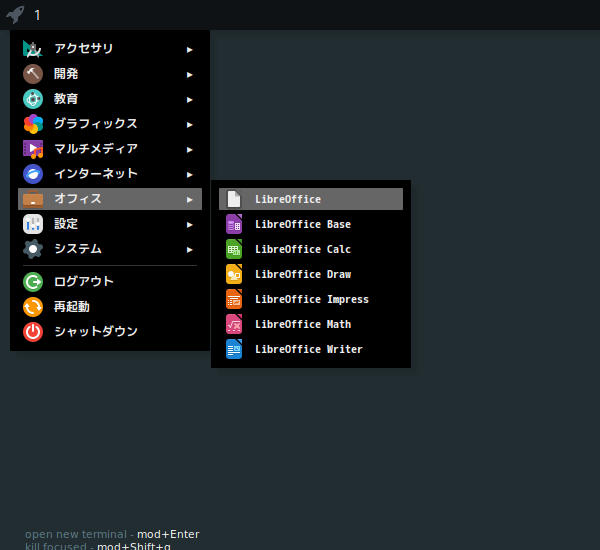Click the 教育 atom icon
This screenshot has width=600, height=550.
(x=33, y=99)
